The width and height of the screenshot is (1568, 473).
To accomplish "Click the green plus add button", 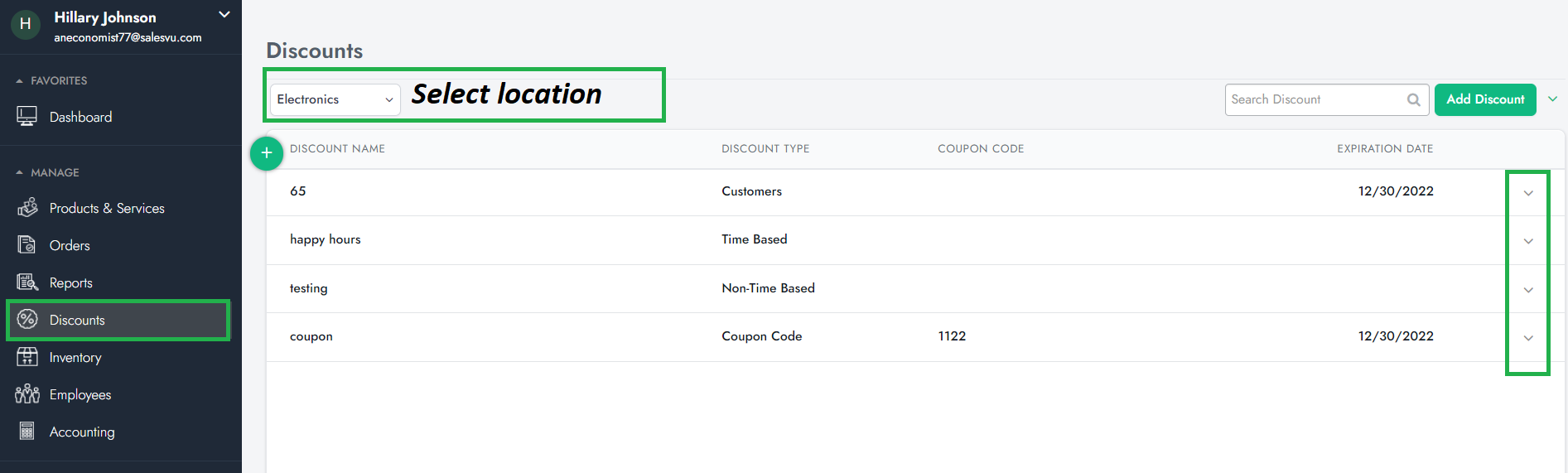I will point(267,153).
